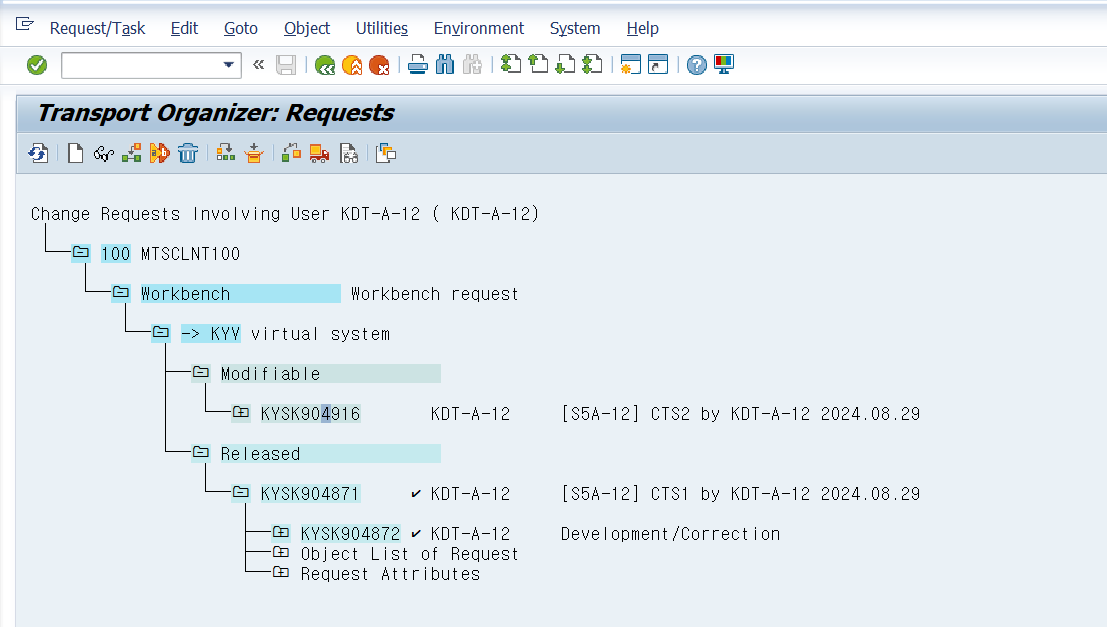The image size is (1107, 627).
Task: Click the Save floppy disk icon
Action: (286, 65)
